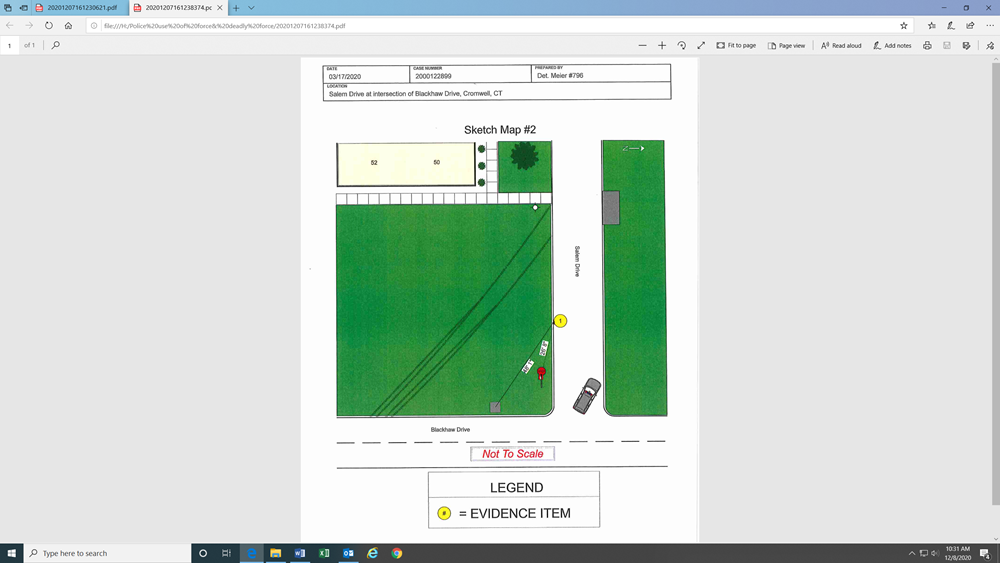Switch to the 20201207161230621.pdf tab
The width and height of the screenshot is (1000, 563).
[80, 7]
